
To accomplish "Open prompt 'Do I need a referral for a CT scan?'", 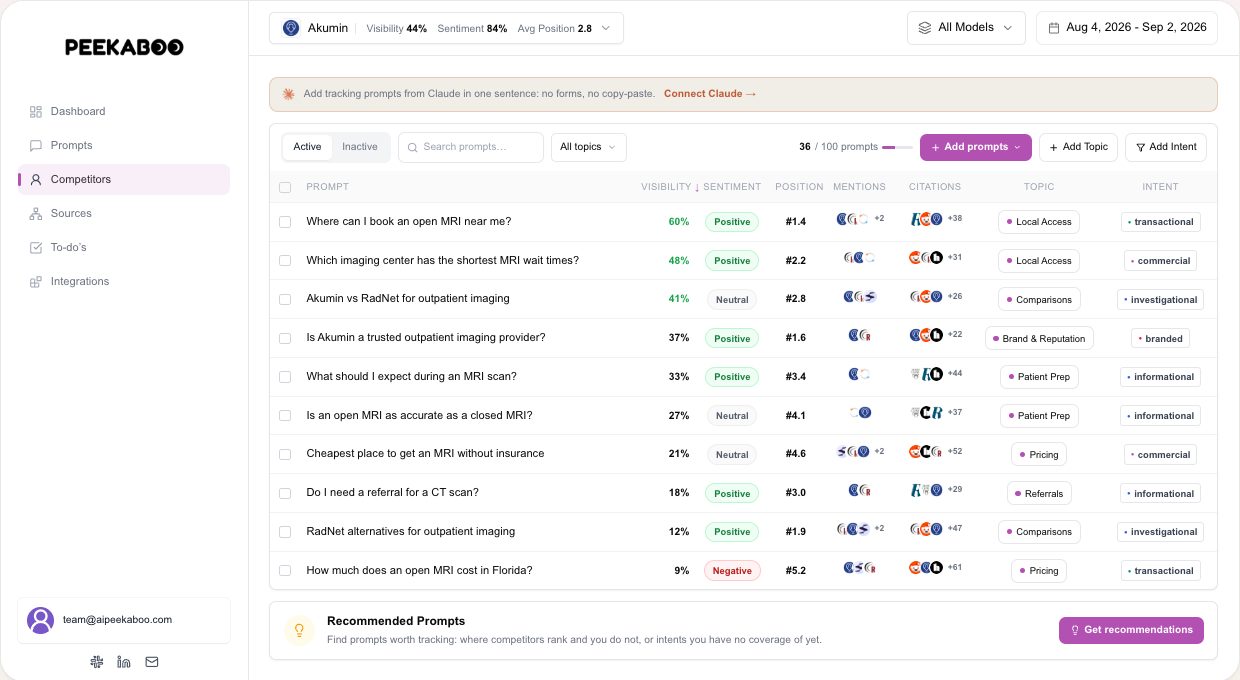I will (392, 492).
